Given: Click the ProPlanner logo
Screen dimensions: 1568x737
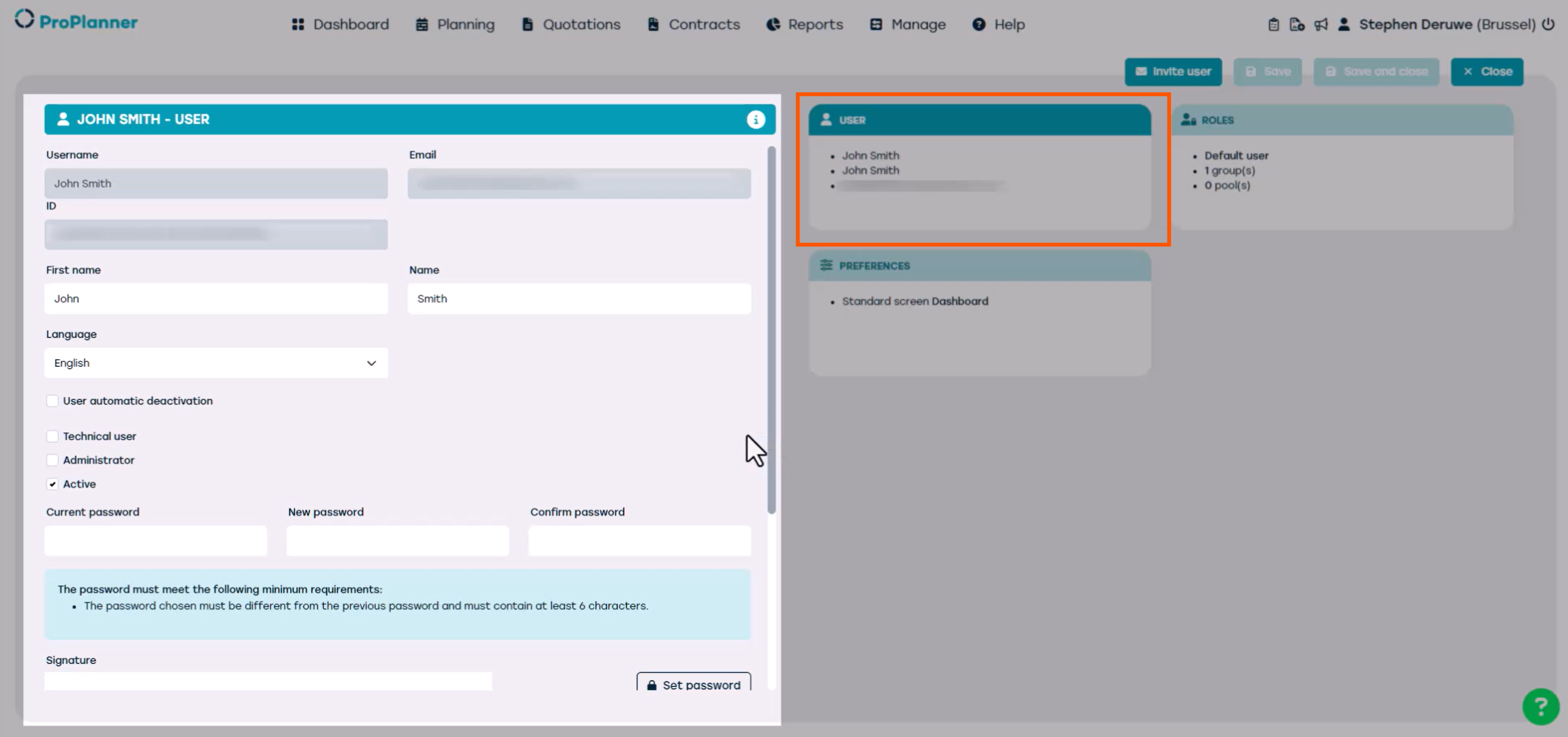Looking at the screenshot, I should (x=76, y=21).
